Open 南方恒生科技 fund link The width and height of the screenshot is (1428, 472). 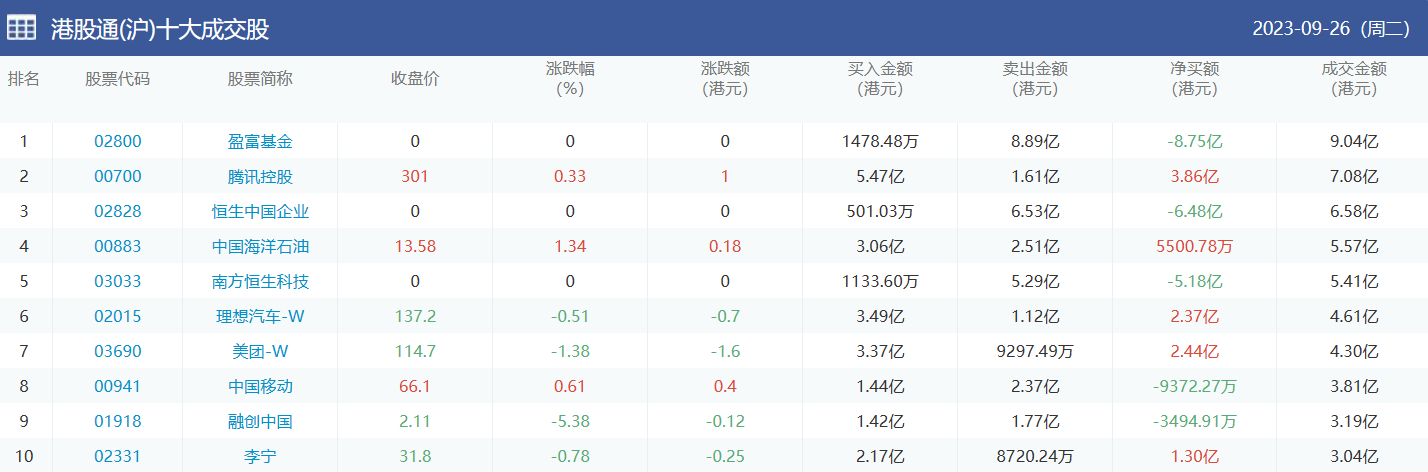tap(260, 282)
